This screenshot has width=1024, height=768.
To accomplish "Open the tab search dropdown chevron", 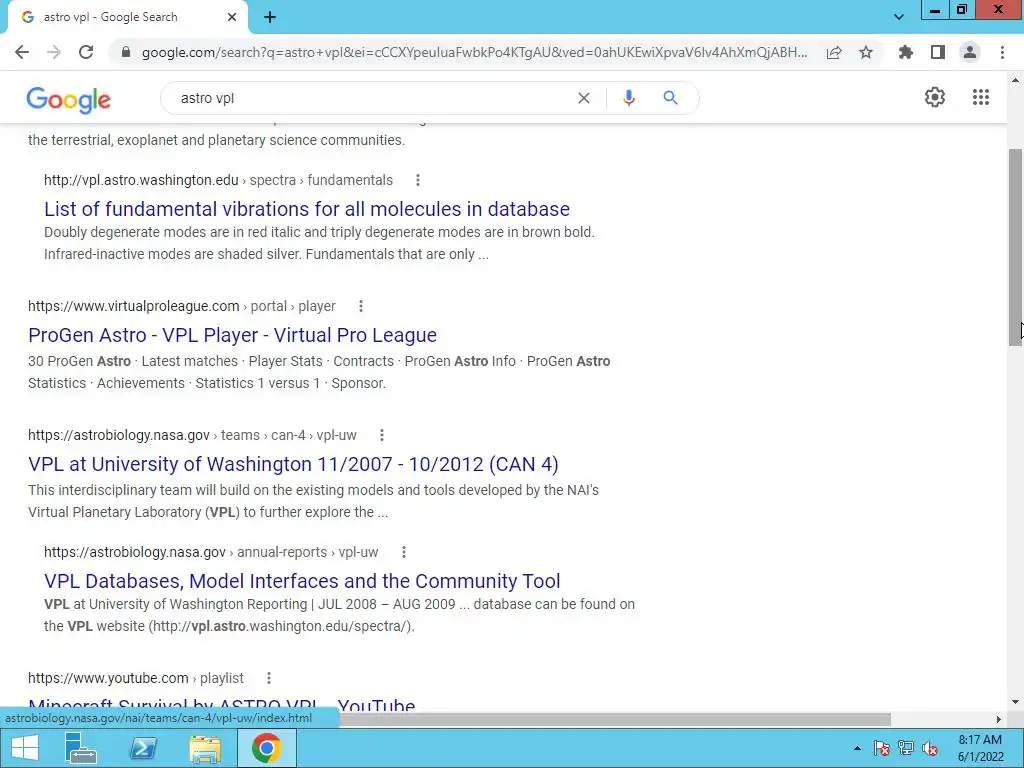I will point(899,17).
